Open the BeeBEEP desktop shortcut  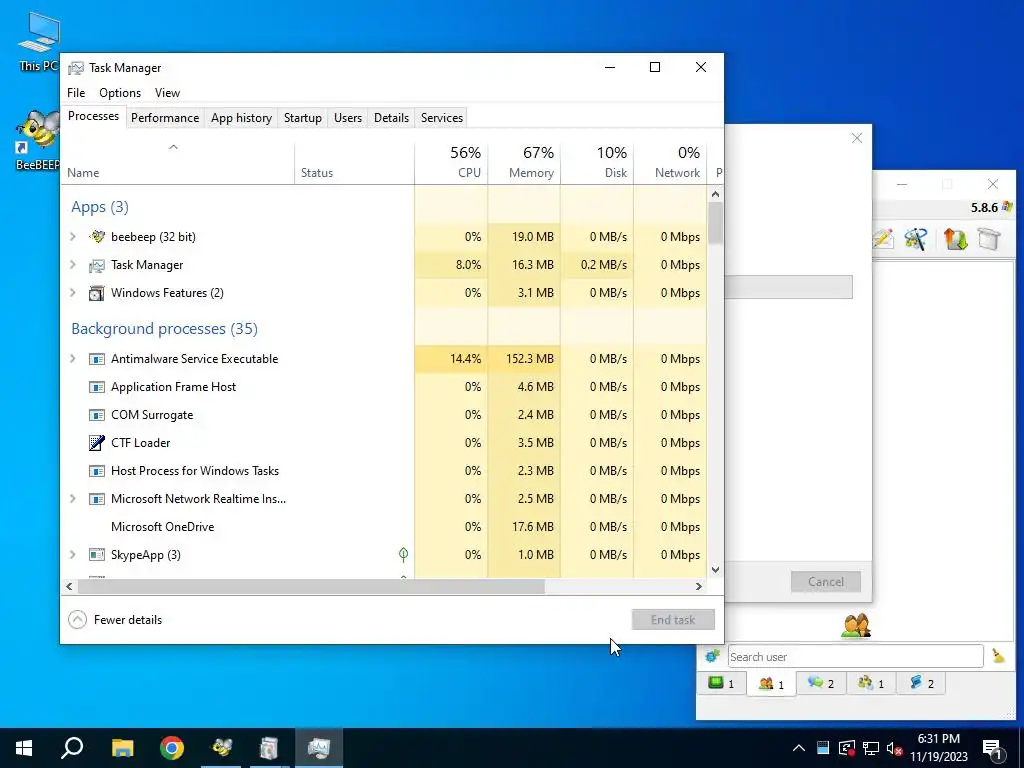pos(38,140)
